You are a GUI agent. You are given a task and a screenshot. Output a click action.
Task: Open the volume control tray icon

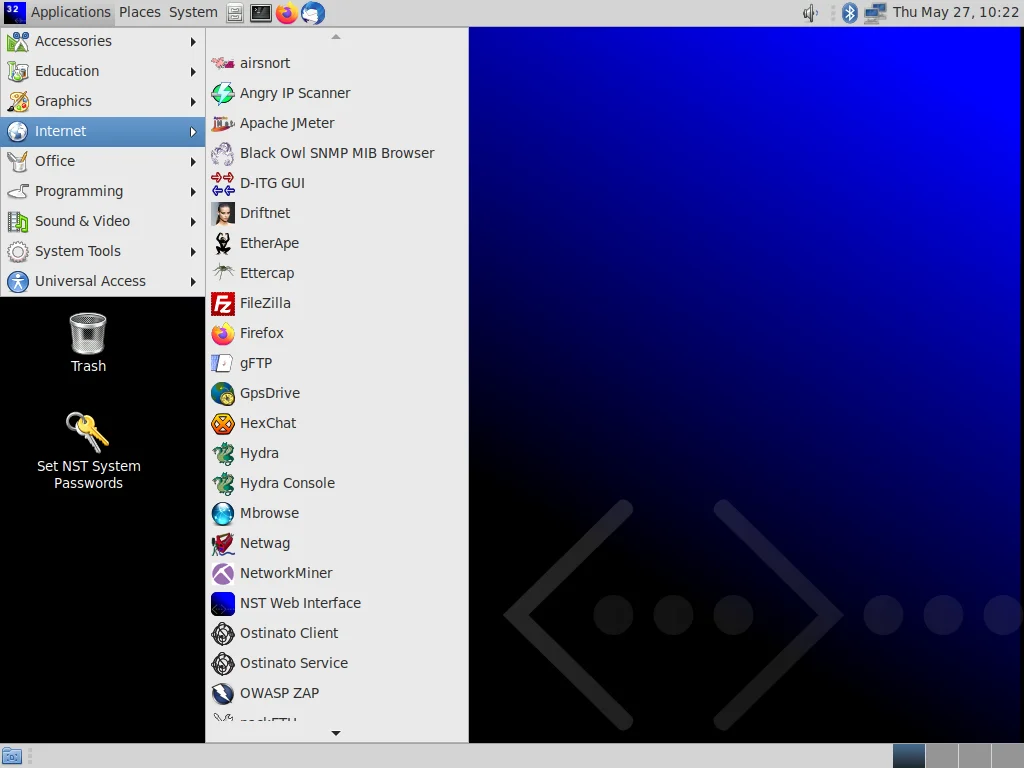click(x=810, y=12)
